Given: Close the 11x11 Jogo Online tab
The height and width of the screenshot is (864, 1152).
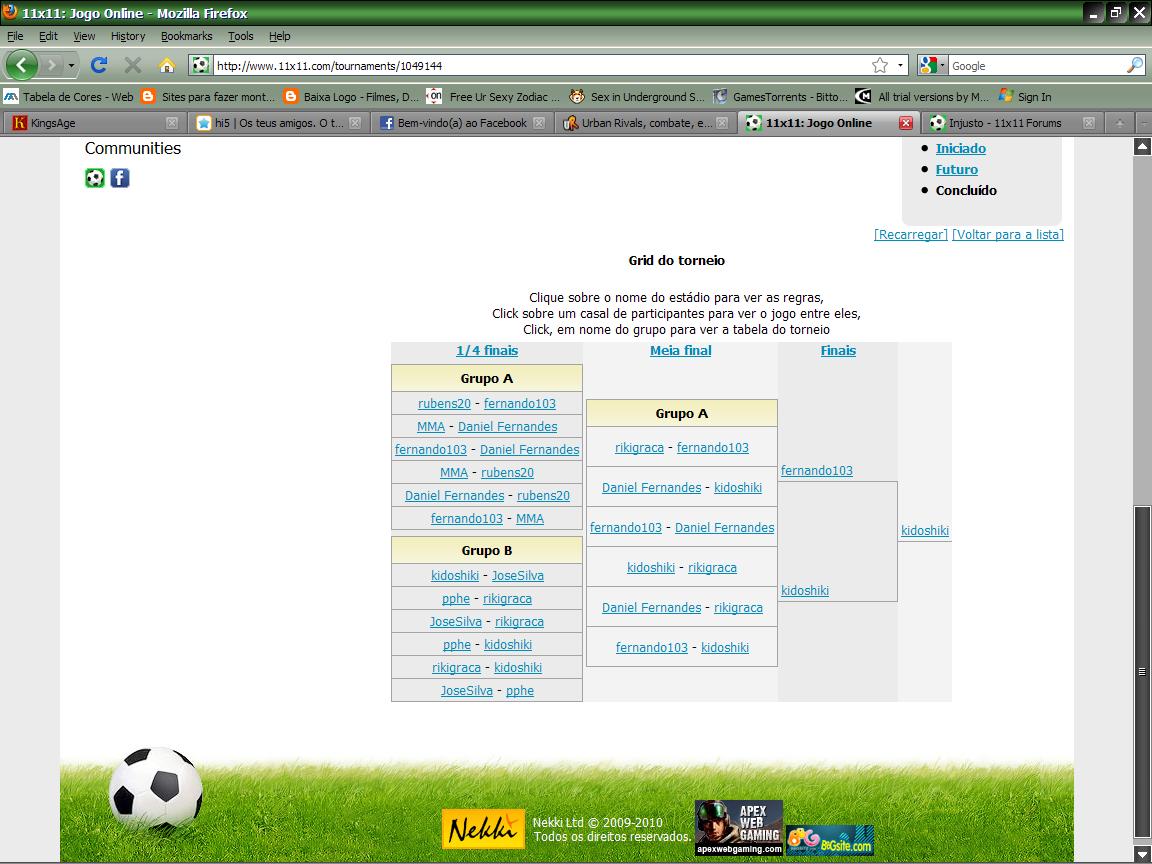Looking at the screenshot, I should [x=905, y=123].
